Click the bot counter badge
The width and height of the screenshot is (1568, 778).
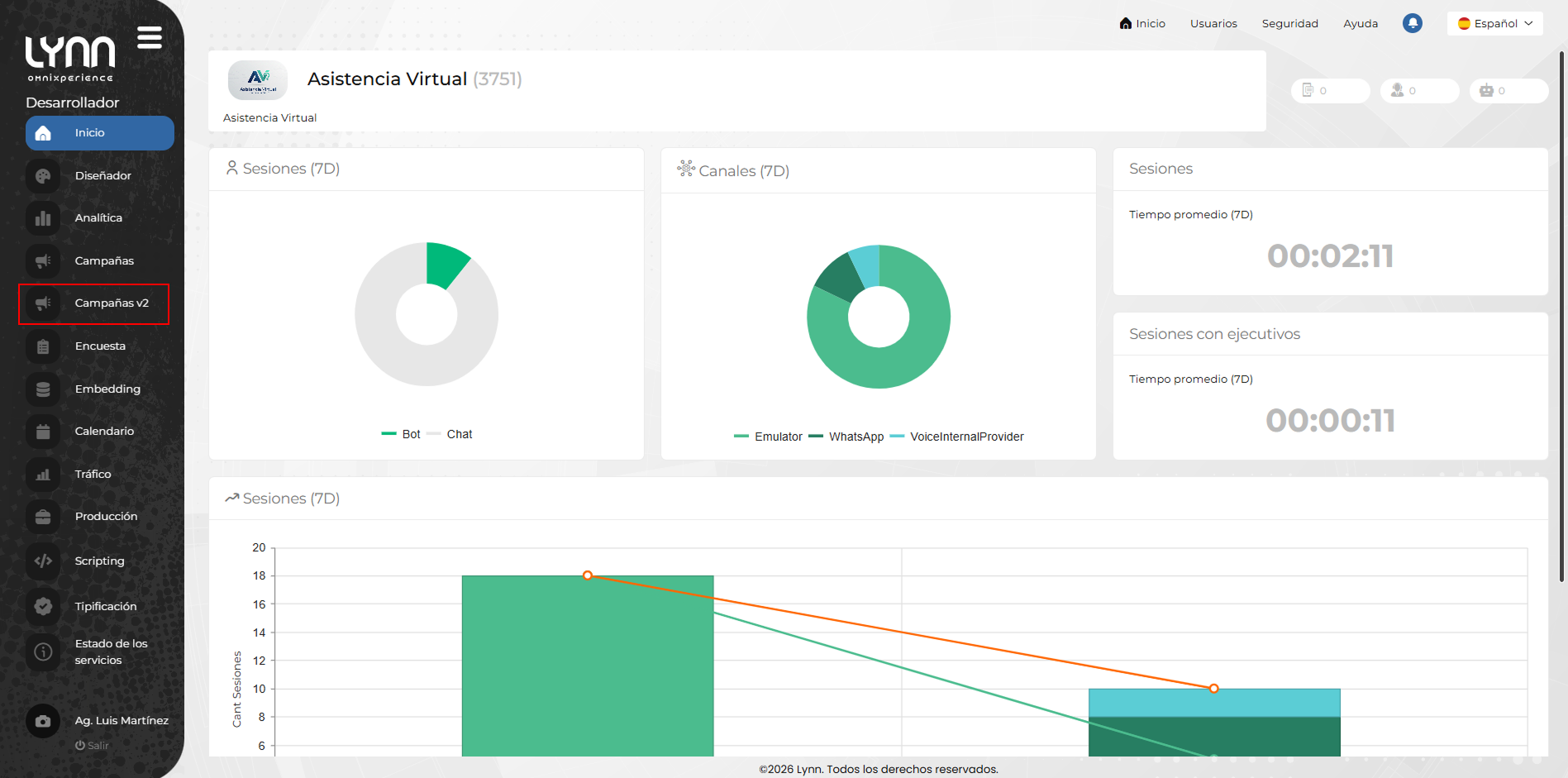point(1508,91)
